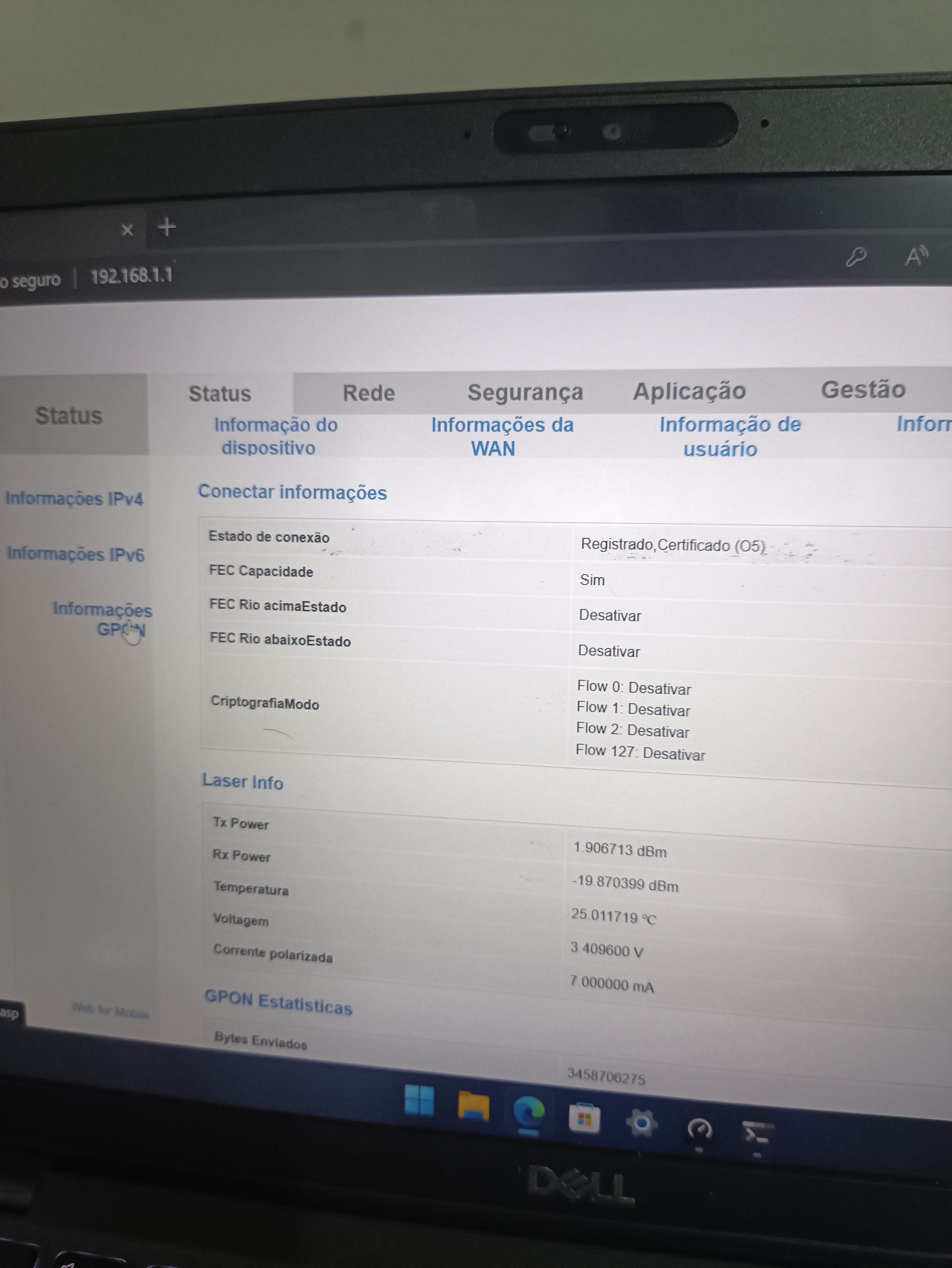The height and width of the screenshot is (1268, 952).
Task: Click the password key icon in the address bar
Action: (856, 257)
